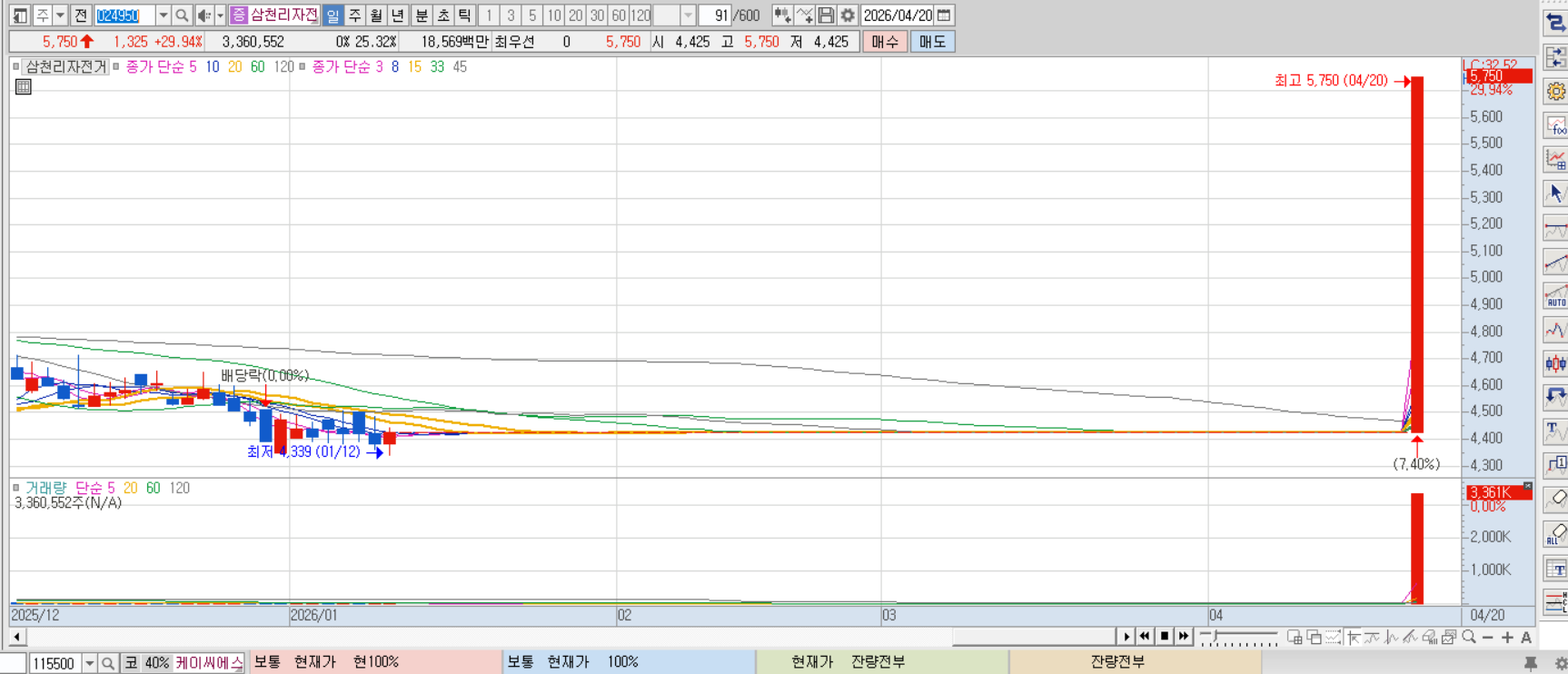The image size is (1568, 674).
Task: Click the 40% label in bottom bar
Action: pos(157,663)
